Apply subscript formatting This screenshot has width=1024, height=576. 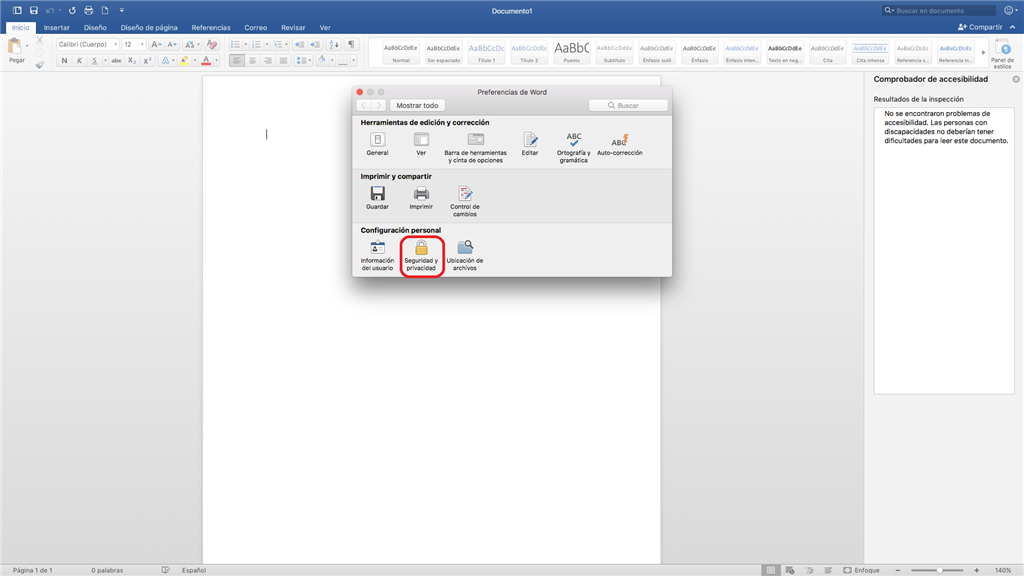[x=132, y=61]
